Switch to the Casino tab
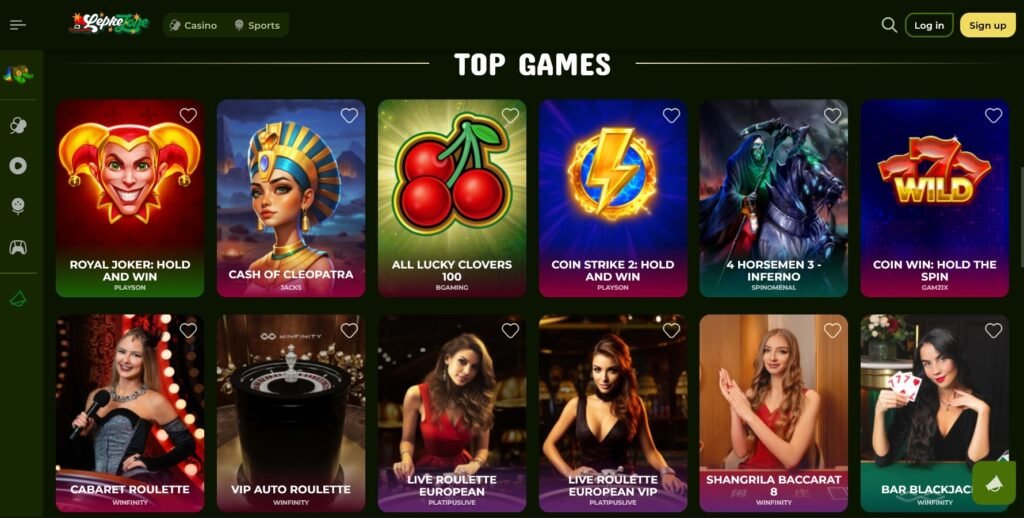 (x=193, y=25)
